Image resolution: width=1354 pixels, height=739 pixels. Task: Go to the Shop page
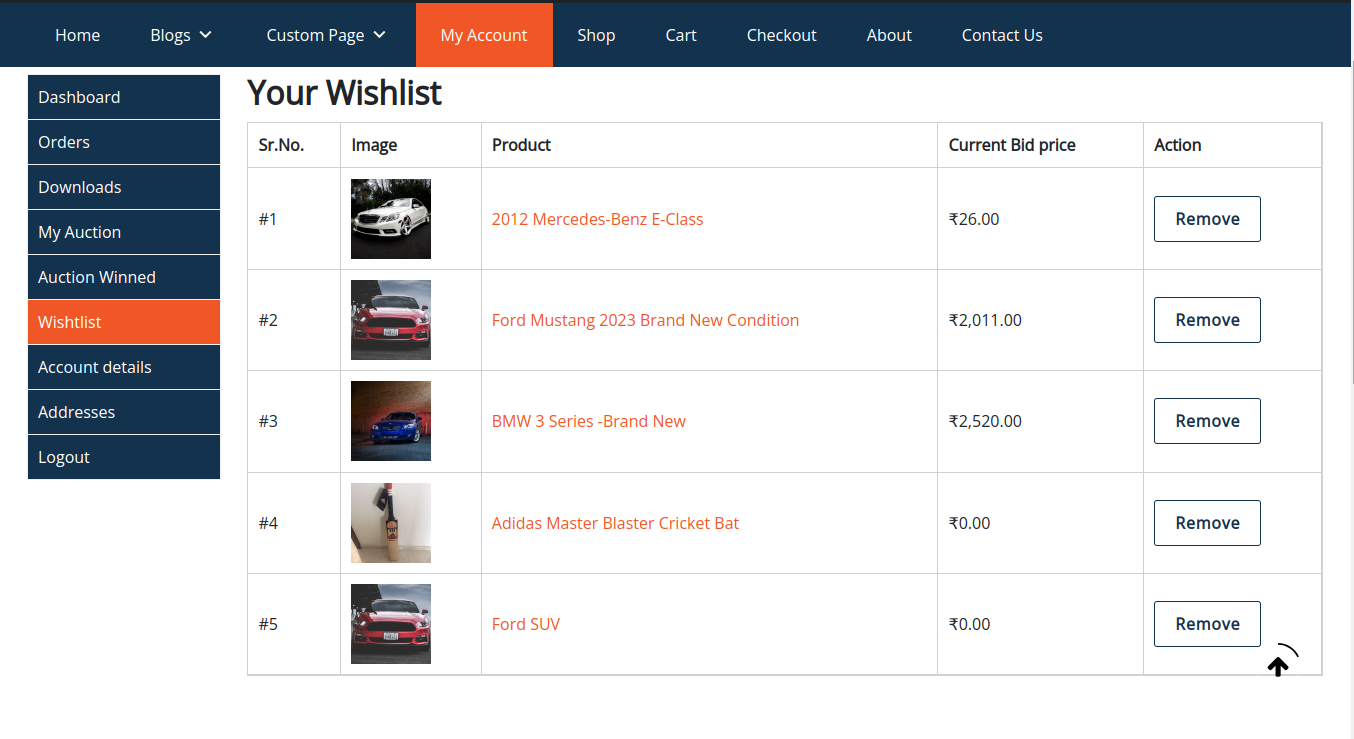tap(596, 35)
